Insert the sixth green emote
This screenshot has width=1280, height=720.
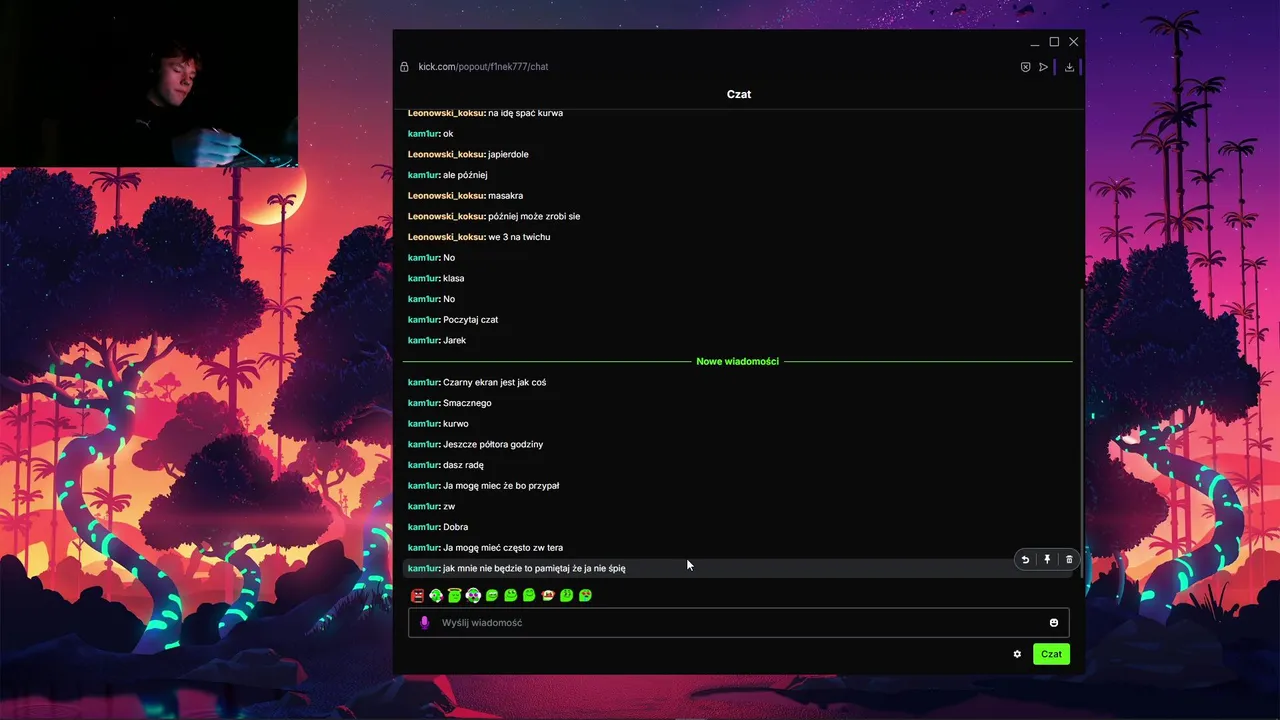coord(510,595)
